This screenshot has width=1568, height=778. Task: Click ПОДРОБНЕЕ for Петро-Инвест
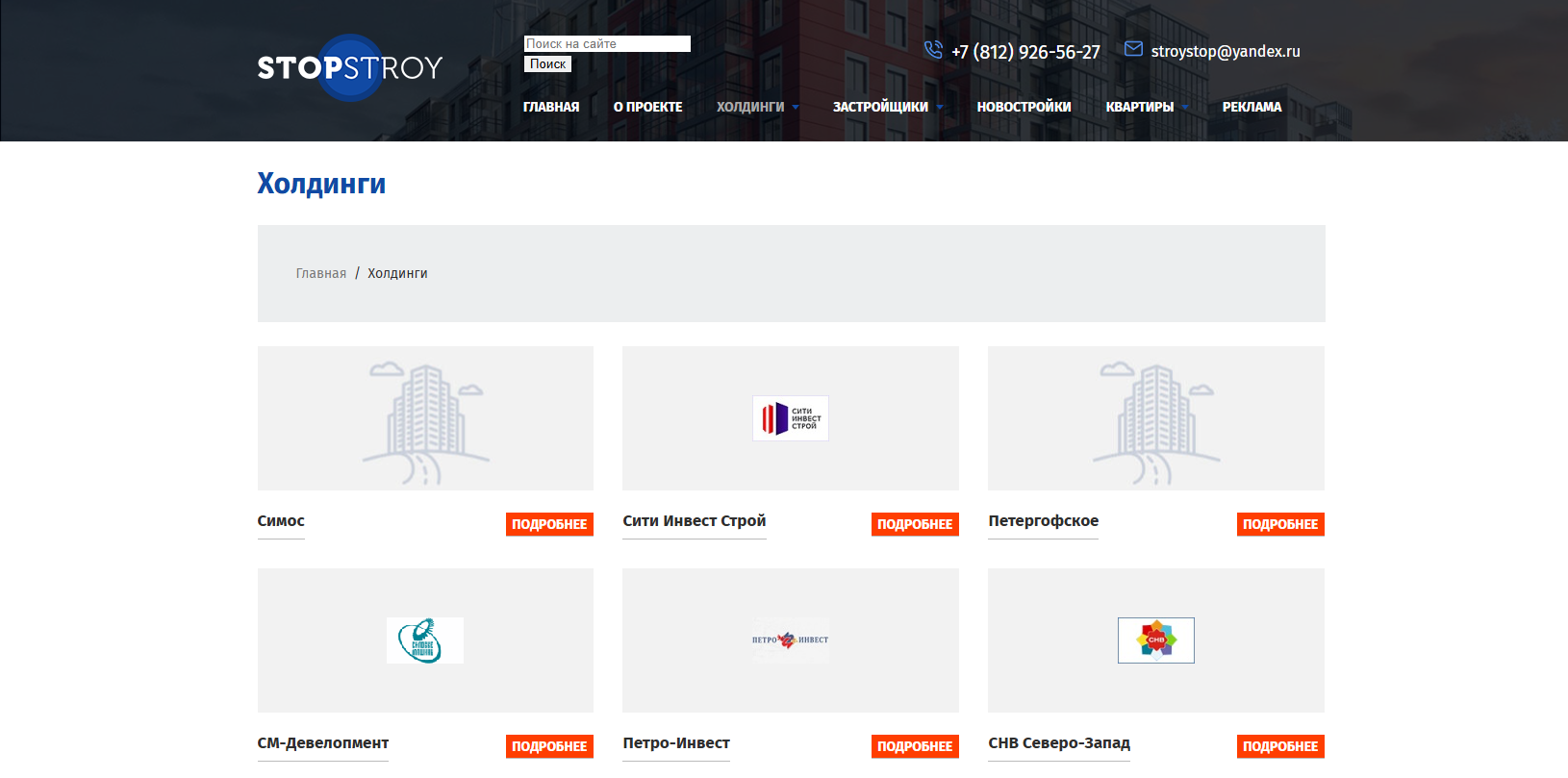click(915, 746)
